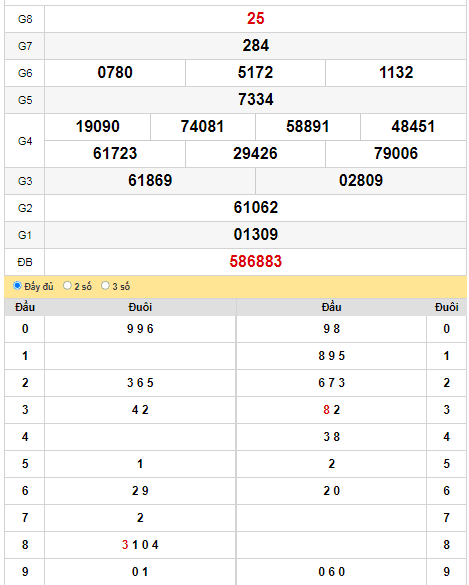Screen dimensions: 469x585
Task: Click the G4 number 61723
Action: [x=115, y=153]
